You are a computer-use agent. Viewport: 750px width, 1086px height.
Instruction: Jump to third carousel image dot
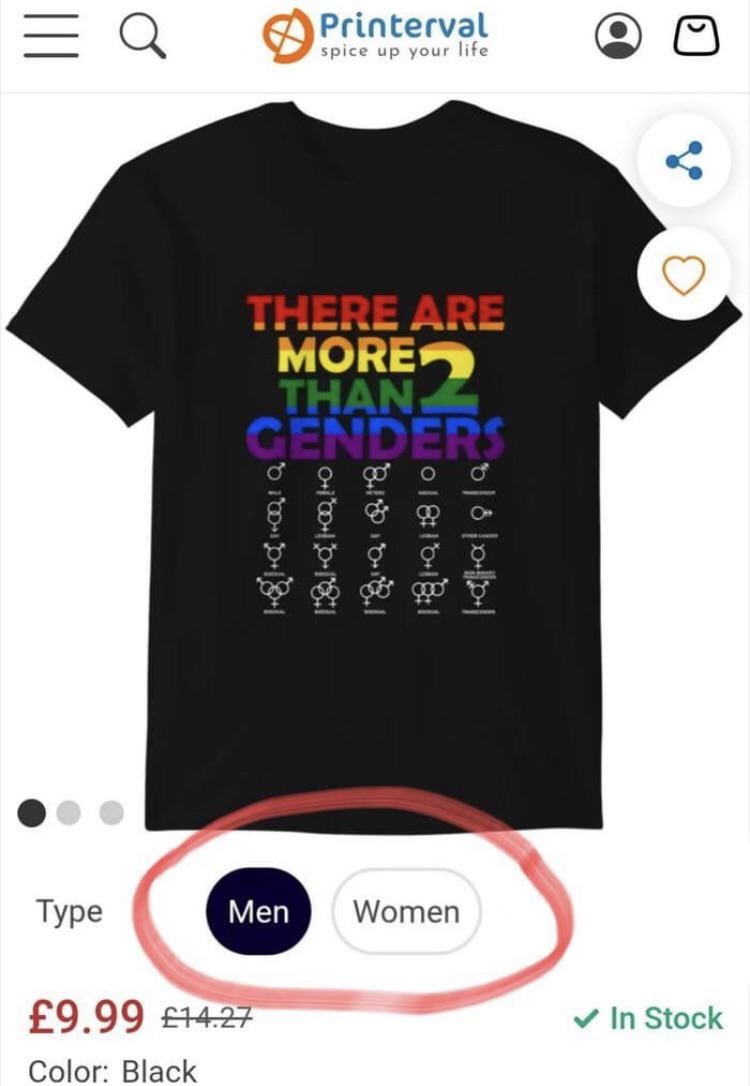click(x=111, y=812)
